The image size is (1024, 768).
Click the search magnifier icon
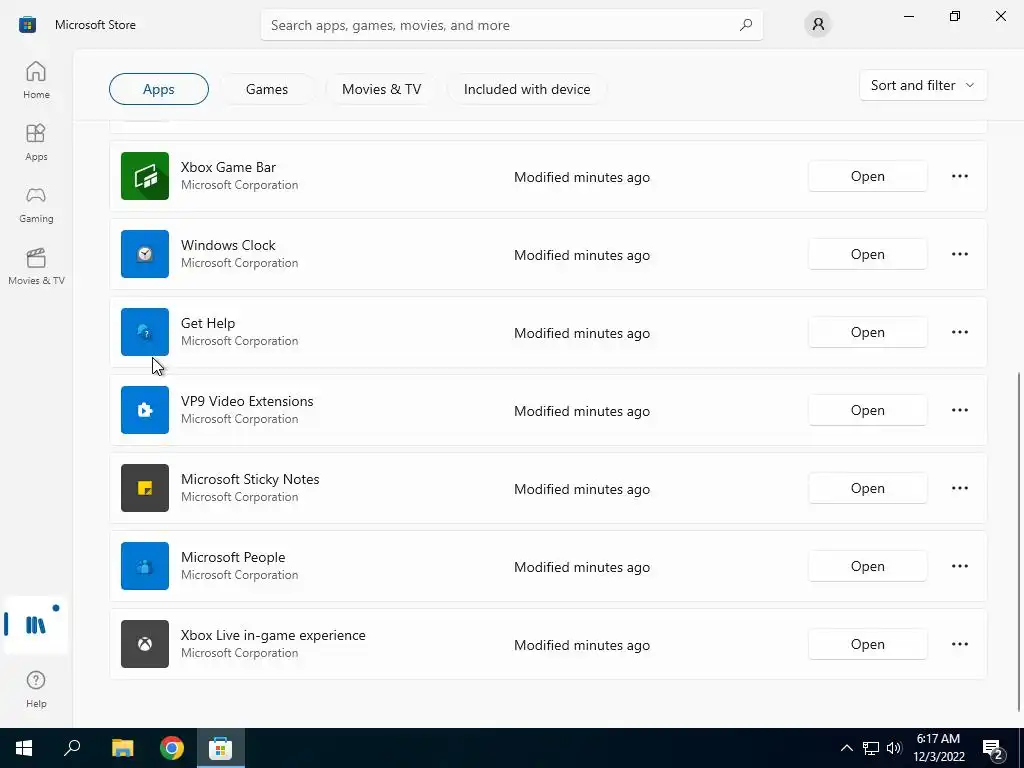746,25
